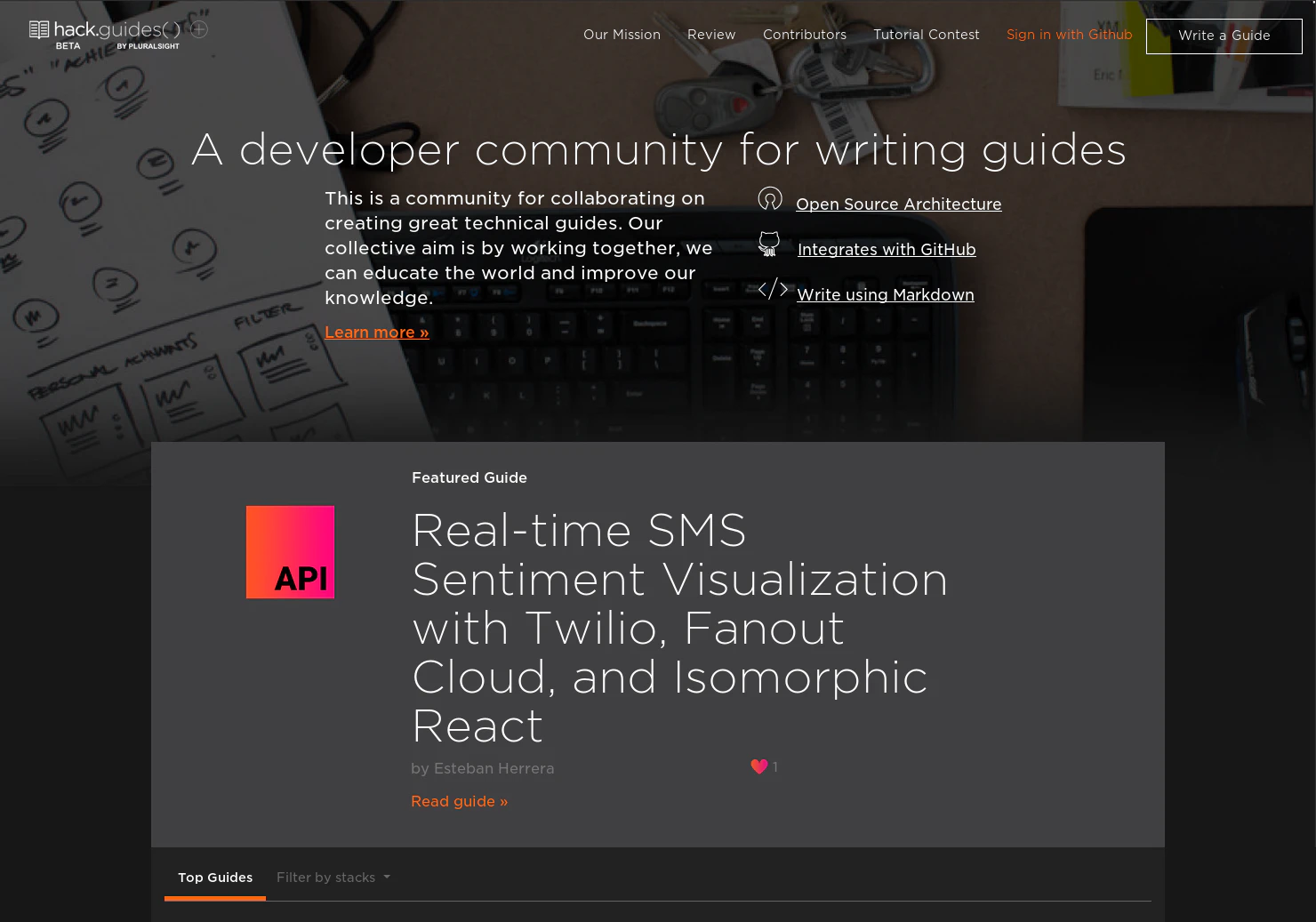Screen dimensions: 1316x922
Task: Open the API featured guide thumbnail
Action: 290,552
